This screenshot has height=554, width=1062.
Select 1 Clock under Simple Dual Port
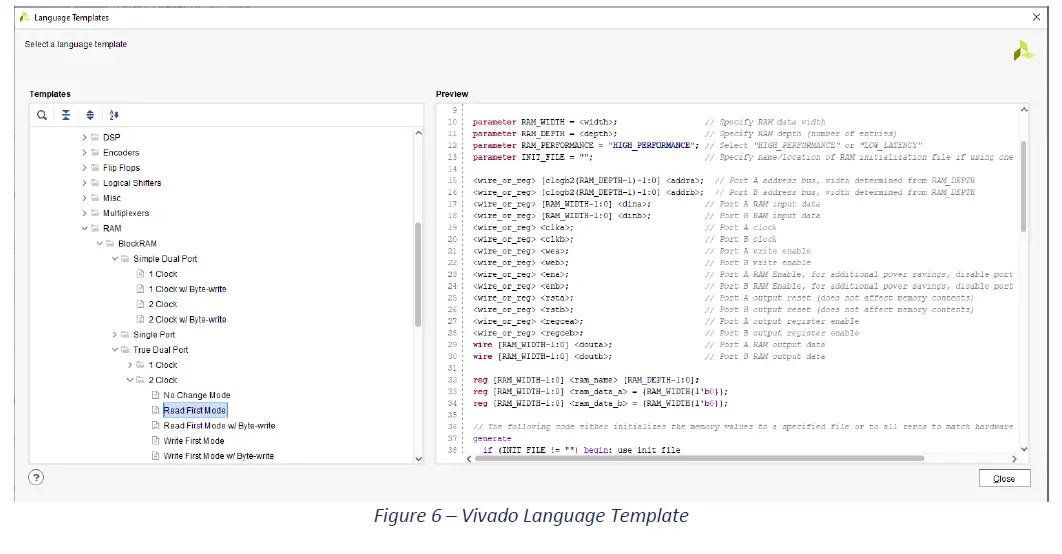pos(163,274)
